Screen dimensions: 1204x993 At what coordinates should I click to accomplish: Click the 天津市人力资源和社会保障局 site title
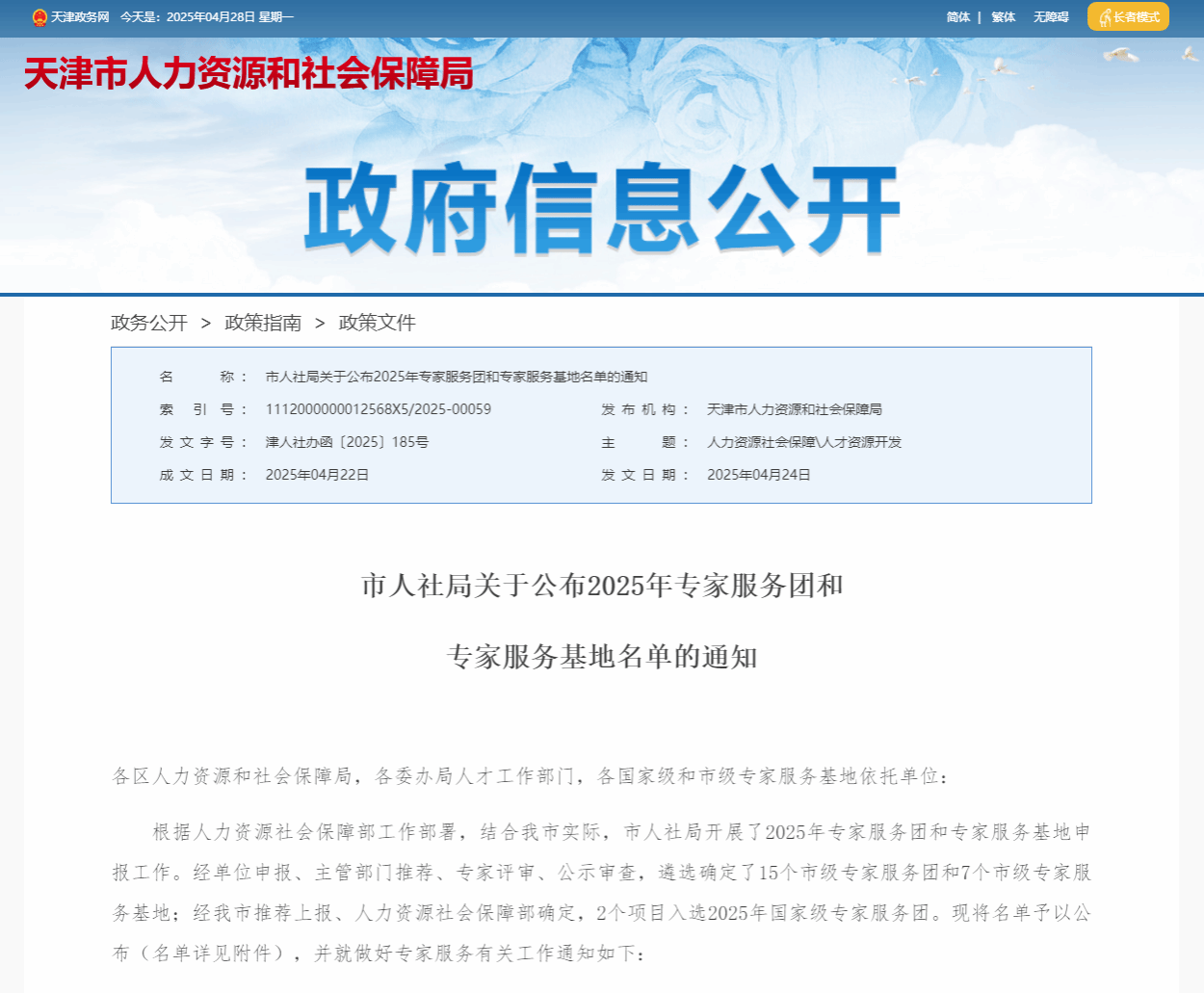pos(249,73)
